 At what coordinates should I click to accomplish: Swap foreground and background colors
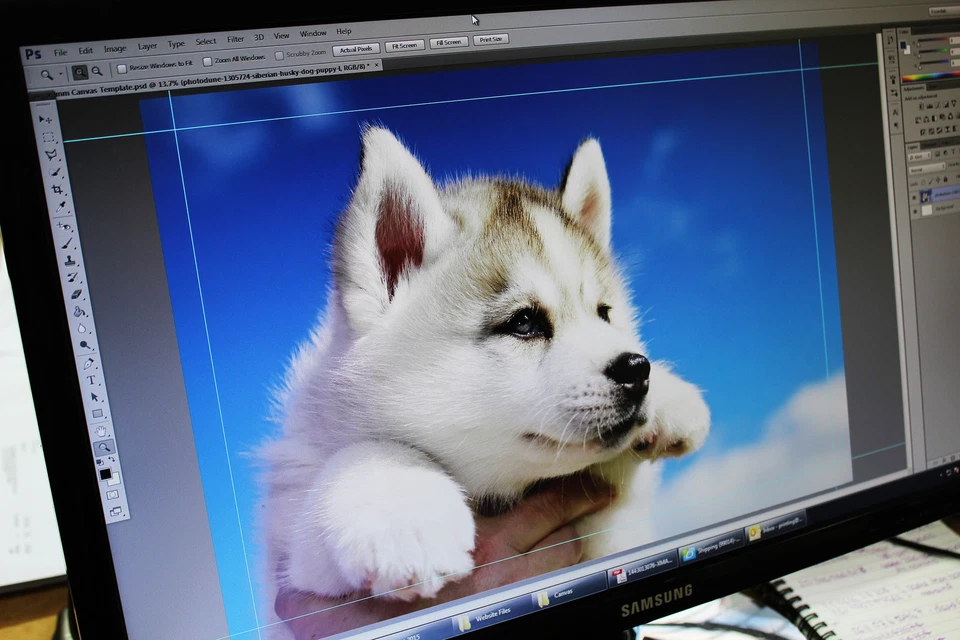(111, 459)
